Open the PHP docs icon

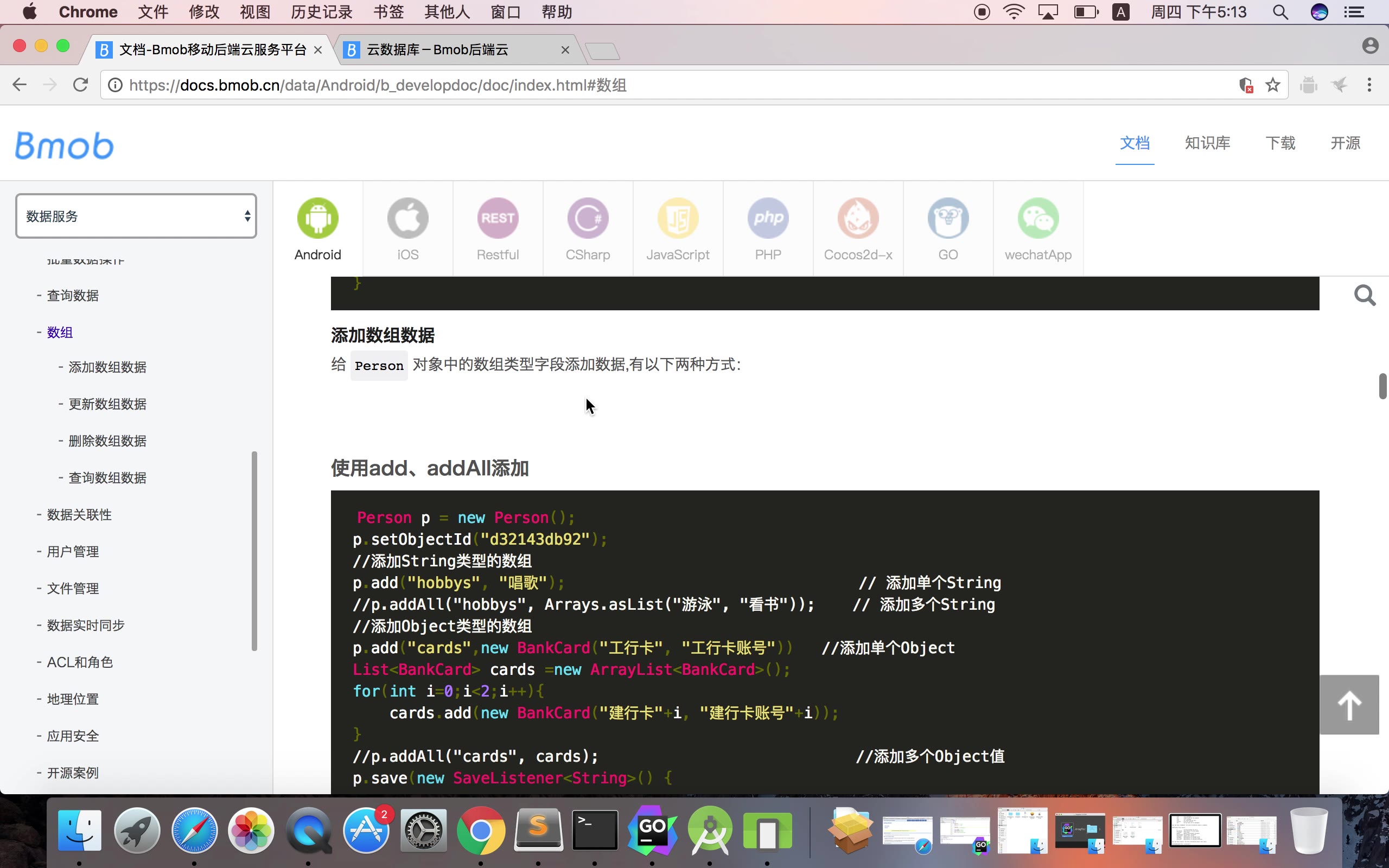point(768,218)
